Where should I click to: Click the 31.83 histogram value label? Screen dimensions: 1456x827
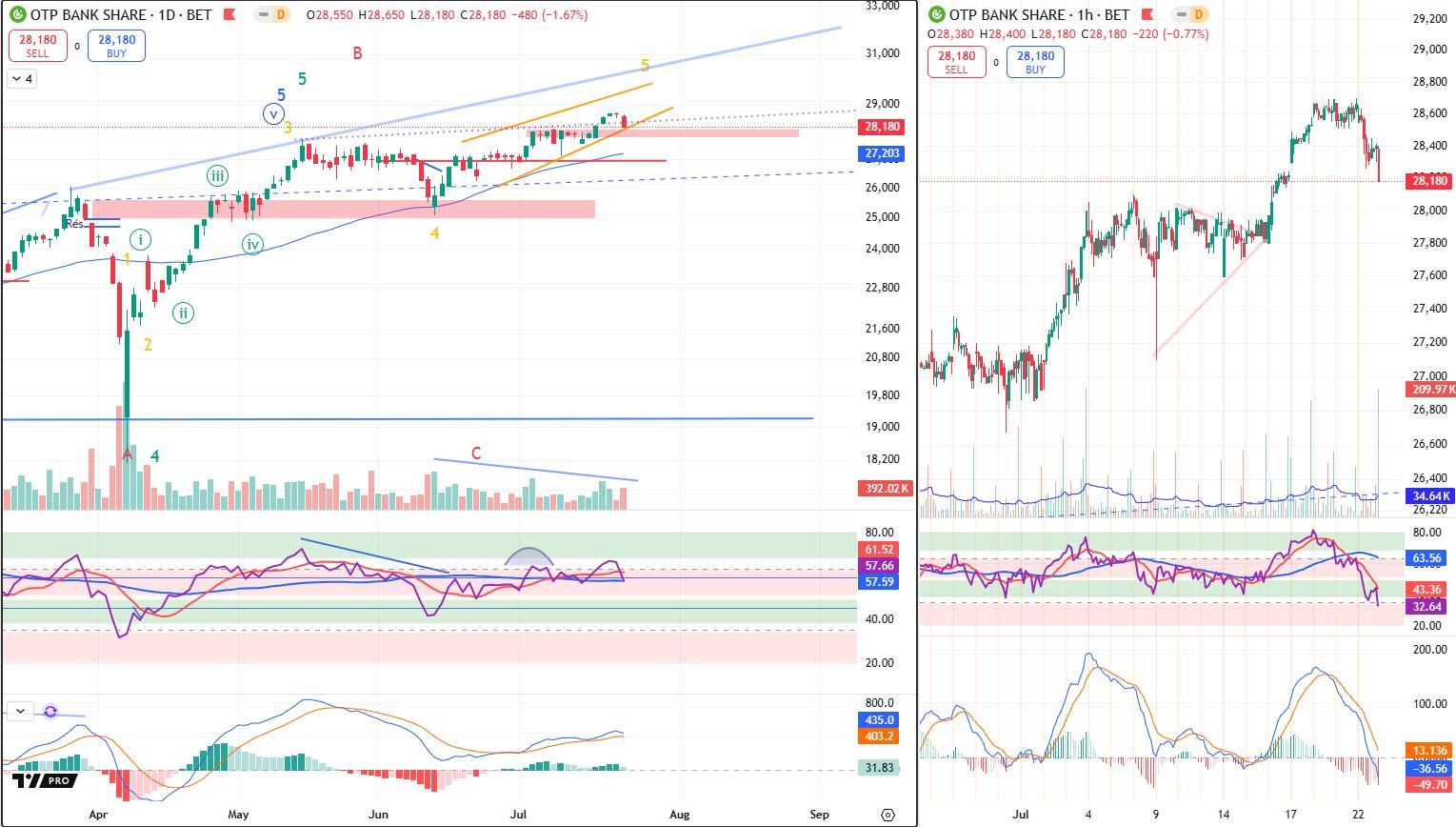click(878, 768)
